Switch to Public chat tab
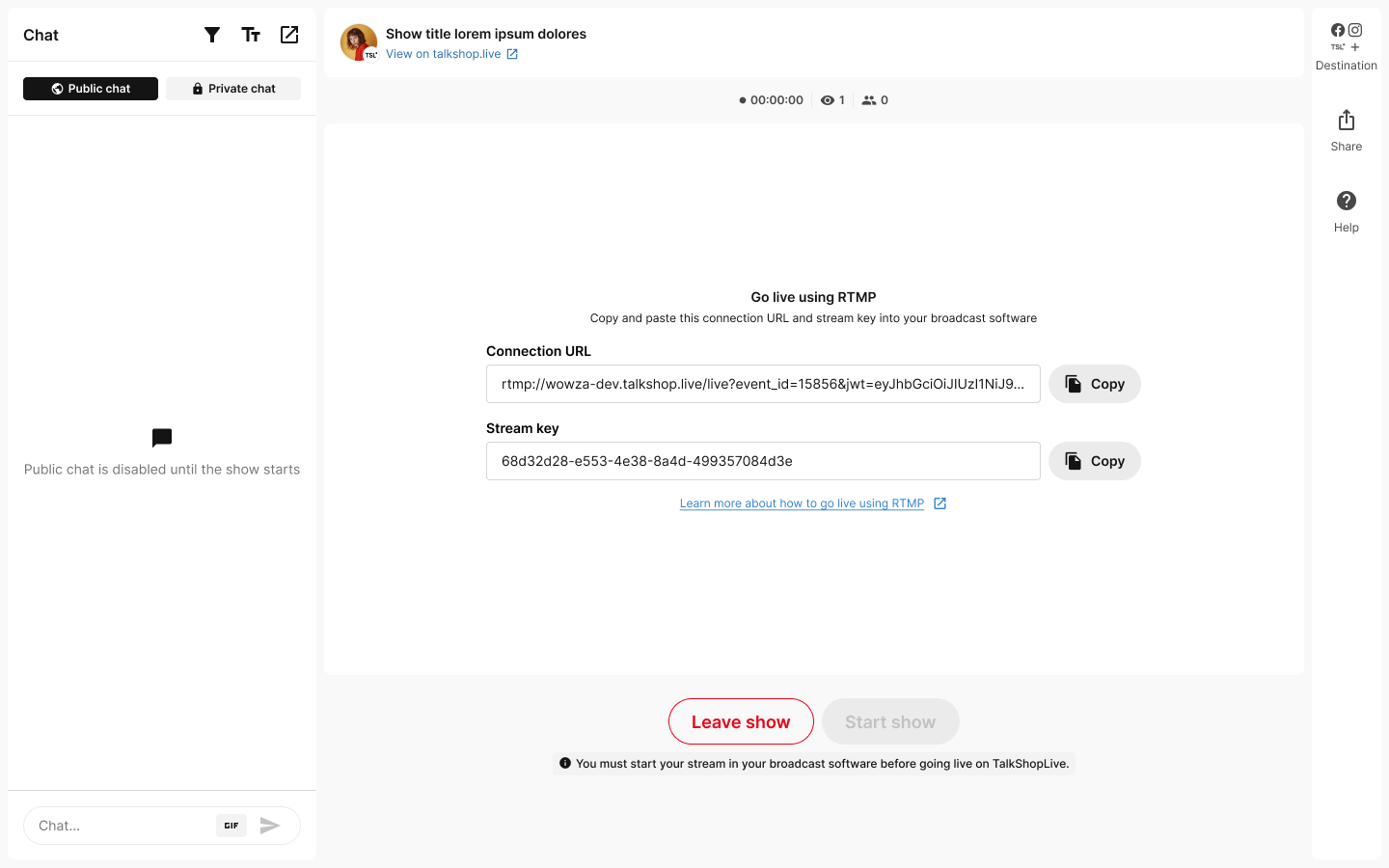 pyautogui.click(x=91, y=89)
